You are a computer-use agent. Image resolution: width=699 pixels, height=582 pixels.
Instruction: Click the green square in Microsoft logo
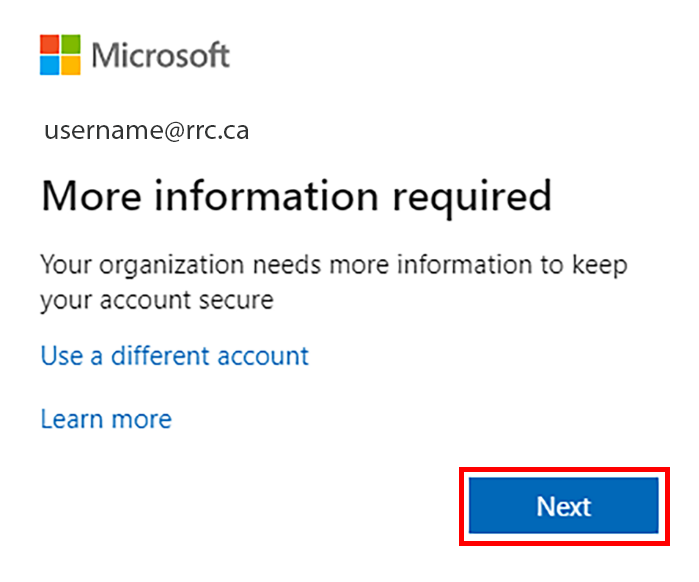point(69,45)
